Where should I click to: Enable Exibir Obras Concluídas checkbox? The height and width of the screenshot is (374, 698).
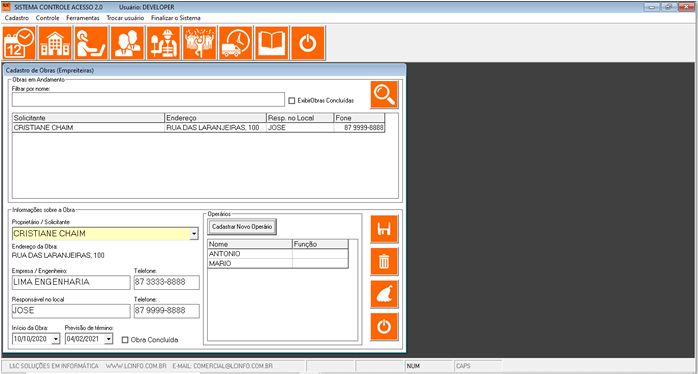coord(292,101)
